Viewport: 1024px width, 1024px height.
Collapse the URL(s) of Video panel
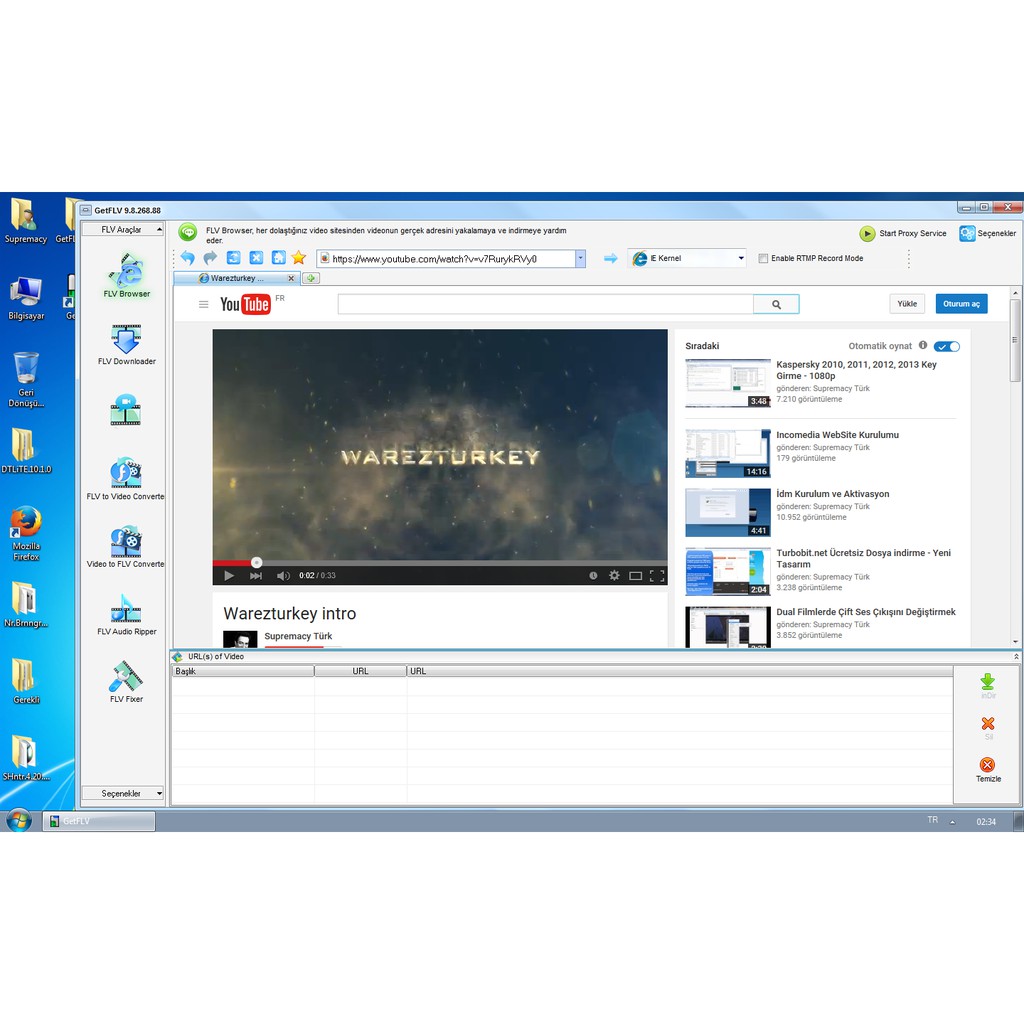click(x=1016, y=656)
